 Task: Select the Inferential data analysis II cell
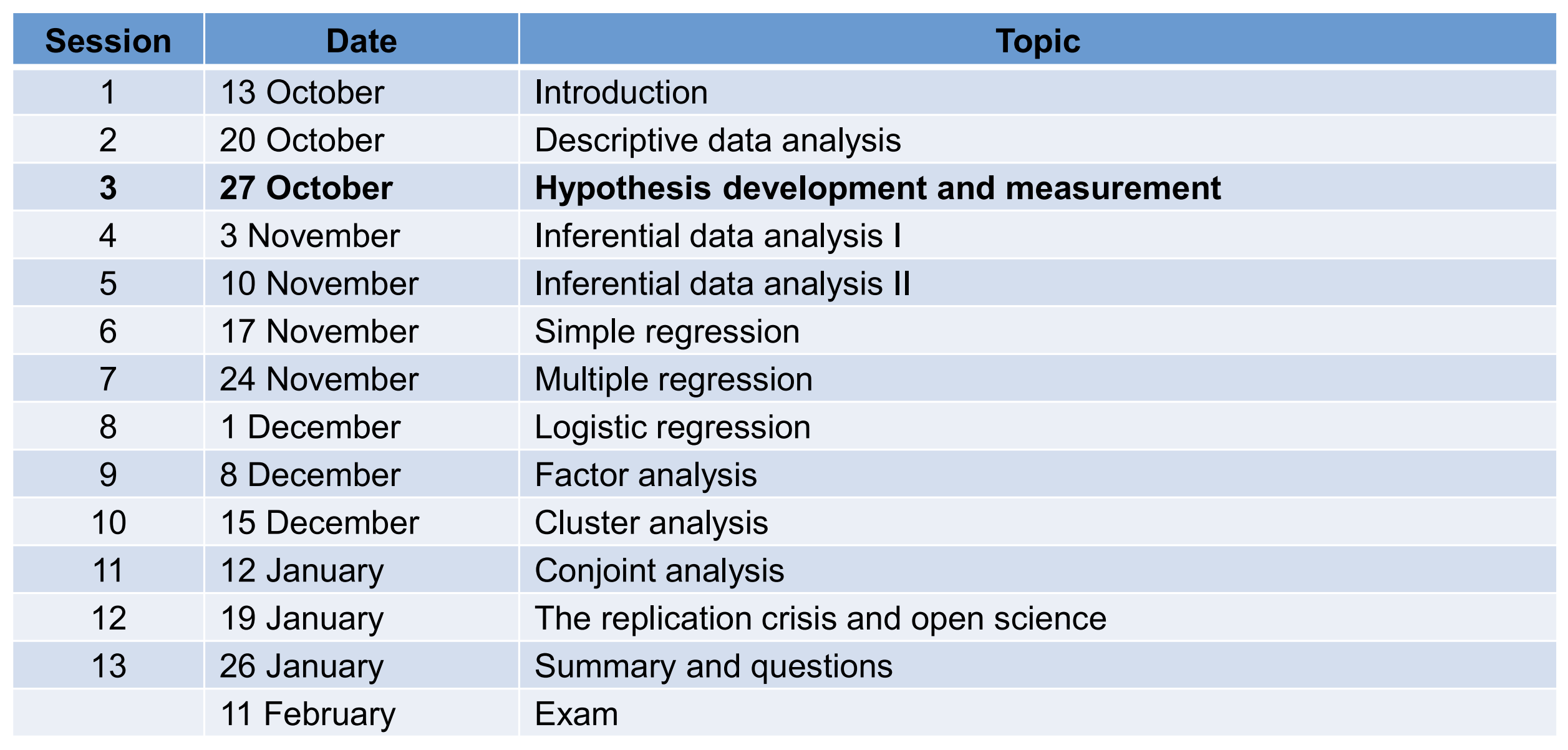pyautogui.click(x=722, y=283)
